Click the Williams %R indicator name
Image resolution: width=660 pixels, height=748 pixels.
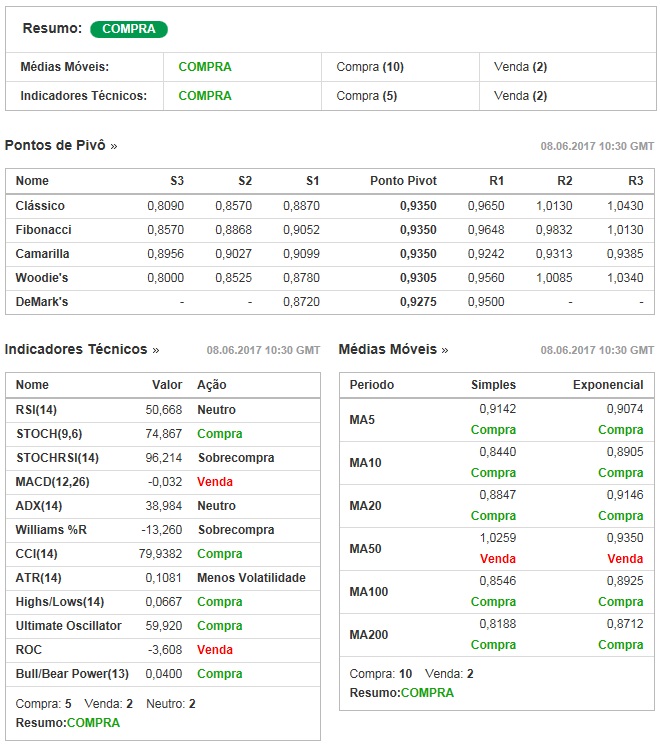point(51,530)
